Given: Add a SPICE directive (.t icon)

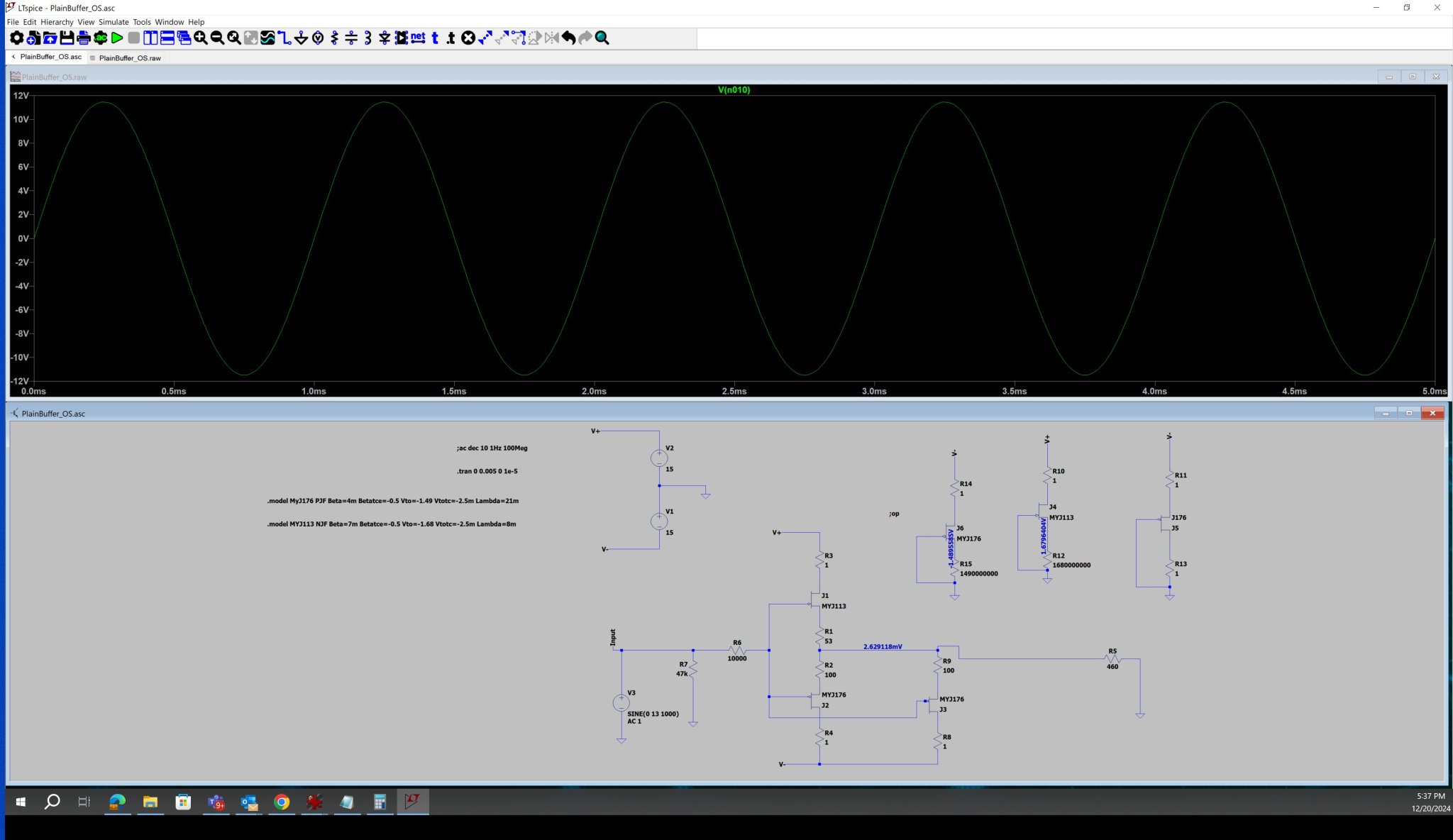Looking at the screenshot, I should point(451,38).
